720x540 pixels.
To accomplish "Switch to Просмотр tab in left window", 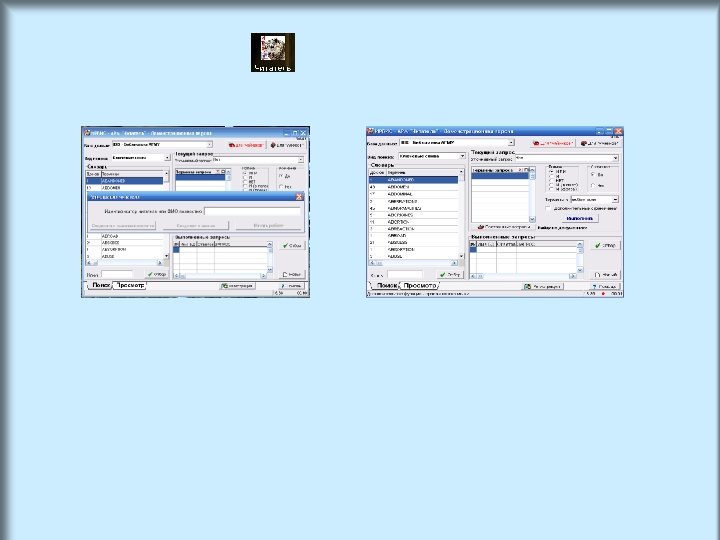I will pos(129,285).
